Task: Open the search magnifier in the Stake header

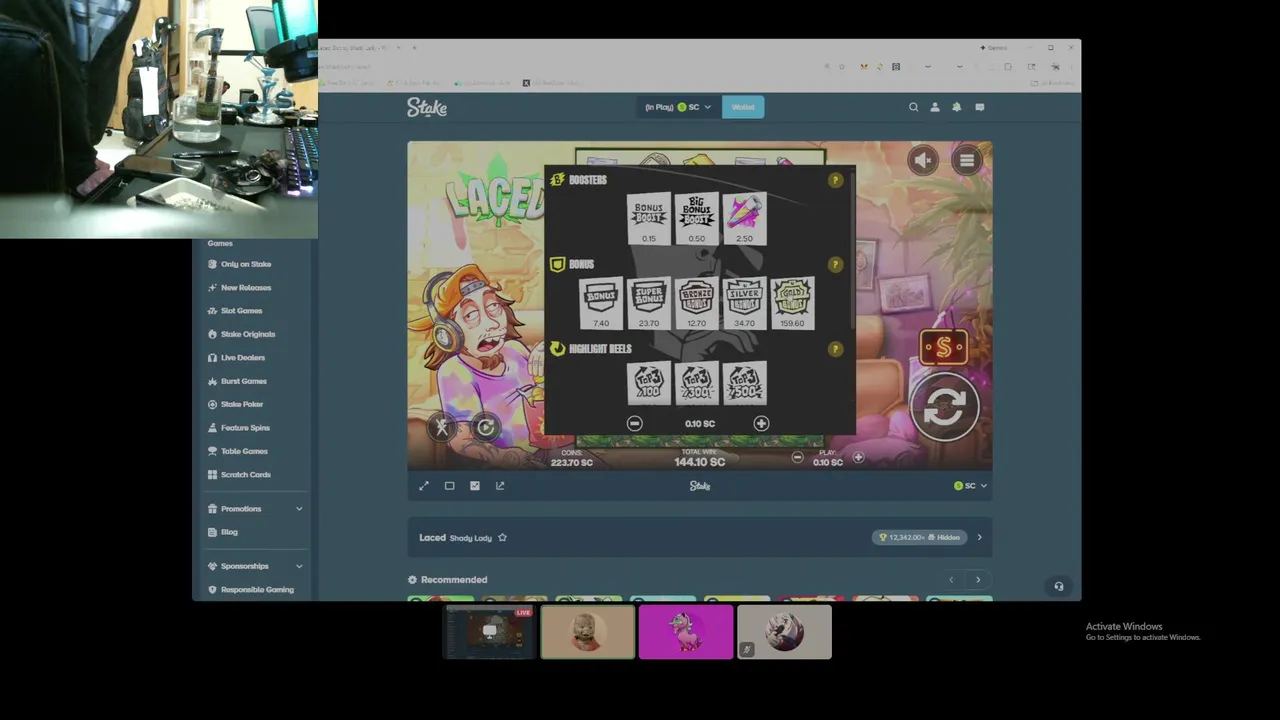Action: tap(913, 107)
